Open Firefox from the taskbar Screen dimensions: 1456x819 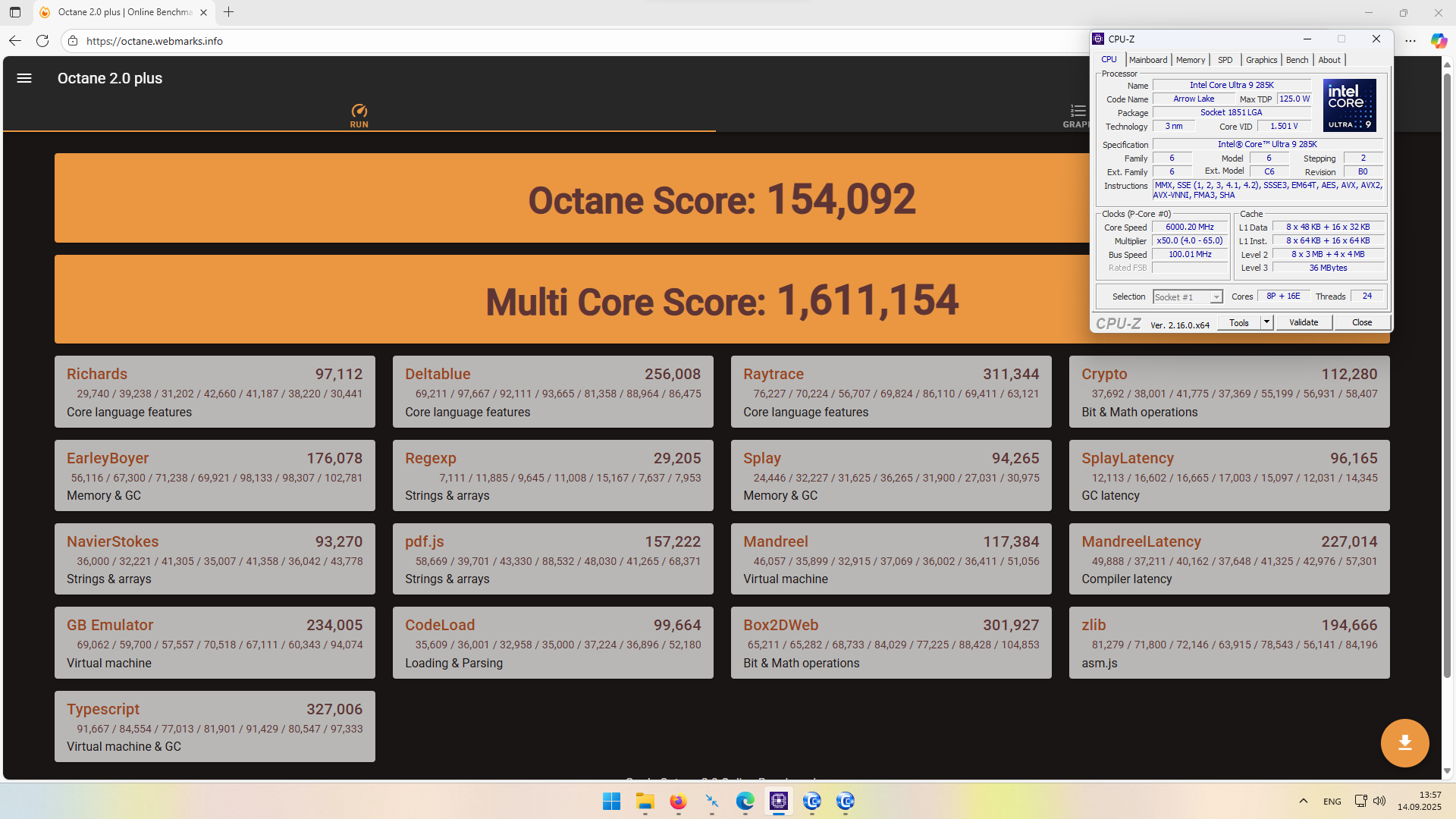pos(678,802)
